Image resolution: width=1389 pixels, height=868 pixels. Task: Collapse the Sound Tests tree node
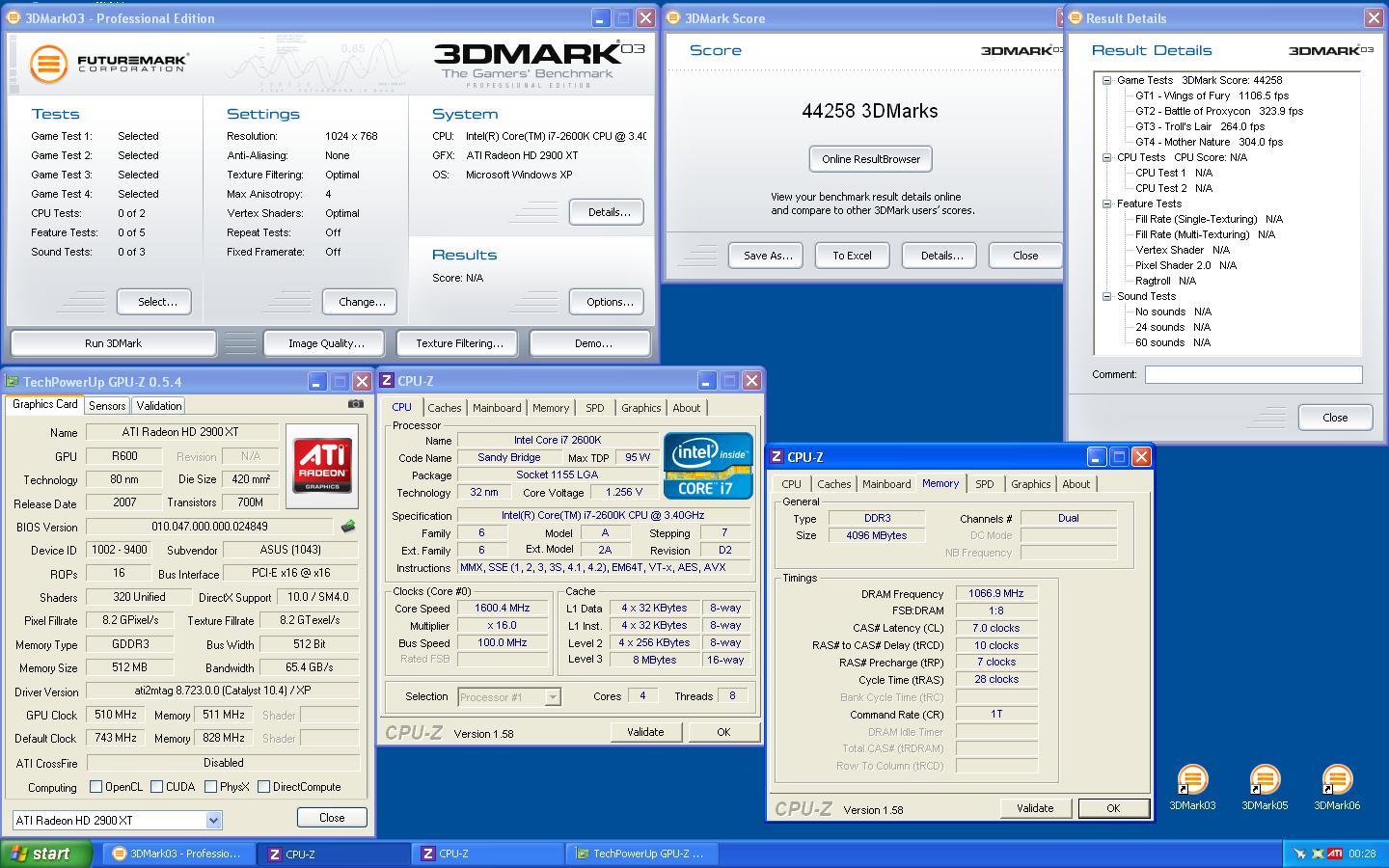1107,296
